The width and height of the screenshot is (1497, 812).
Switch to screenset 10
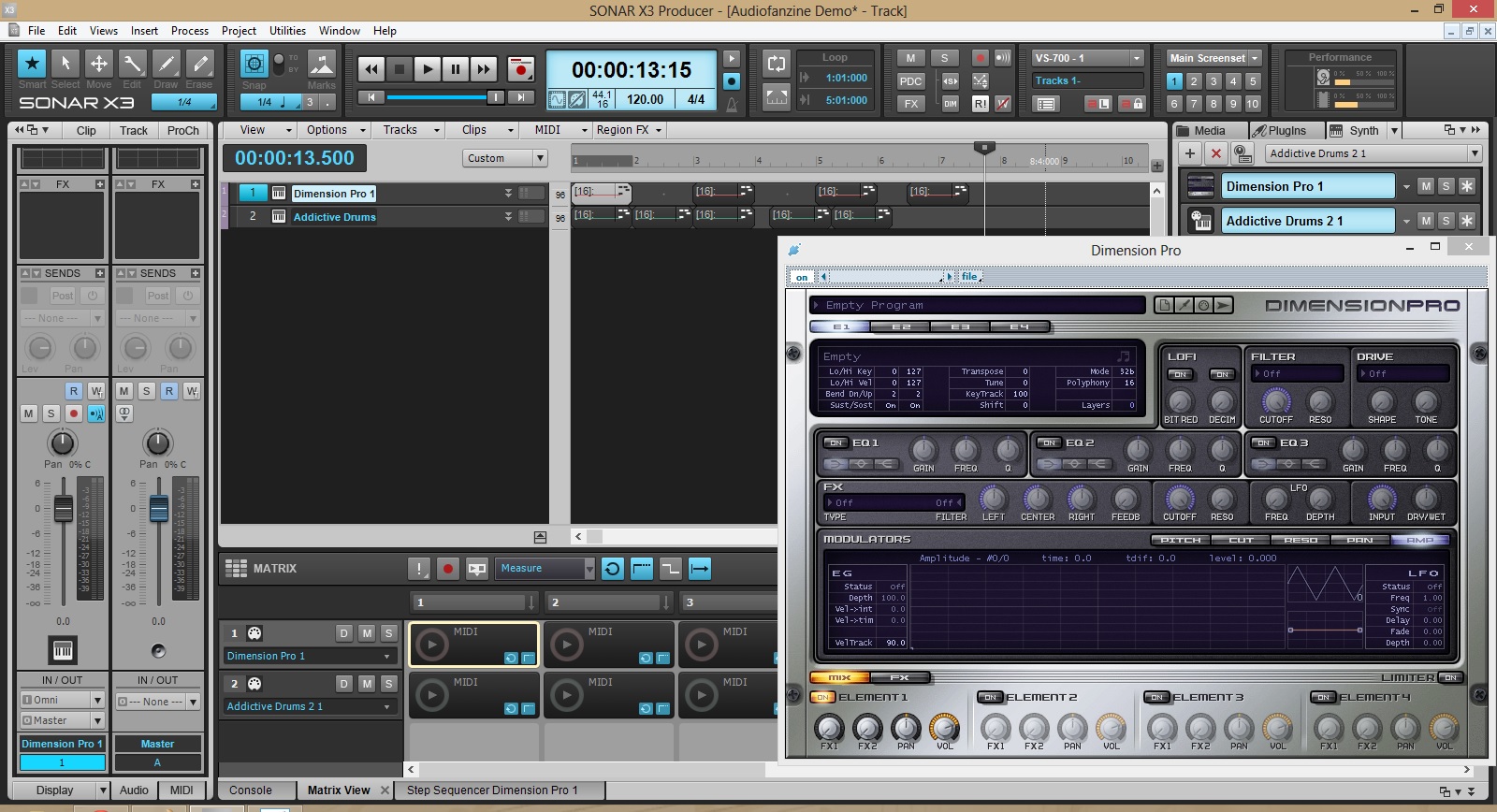coord(1253,104)
